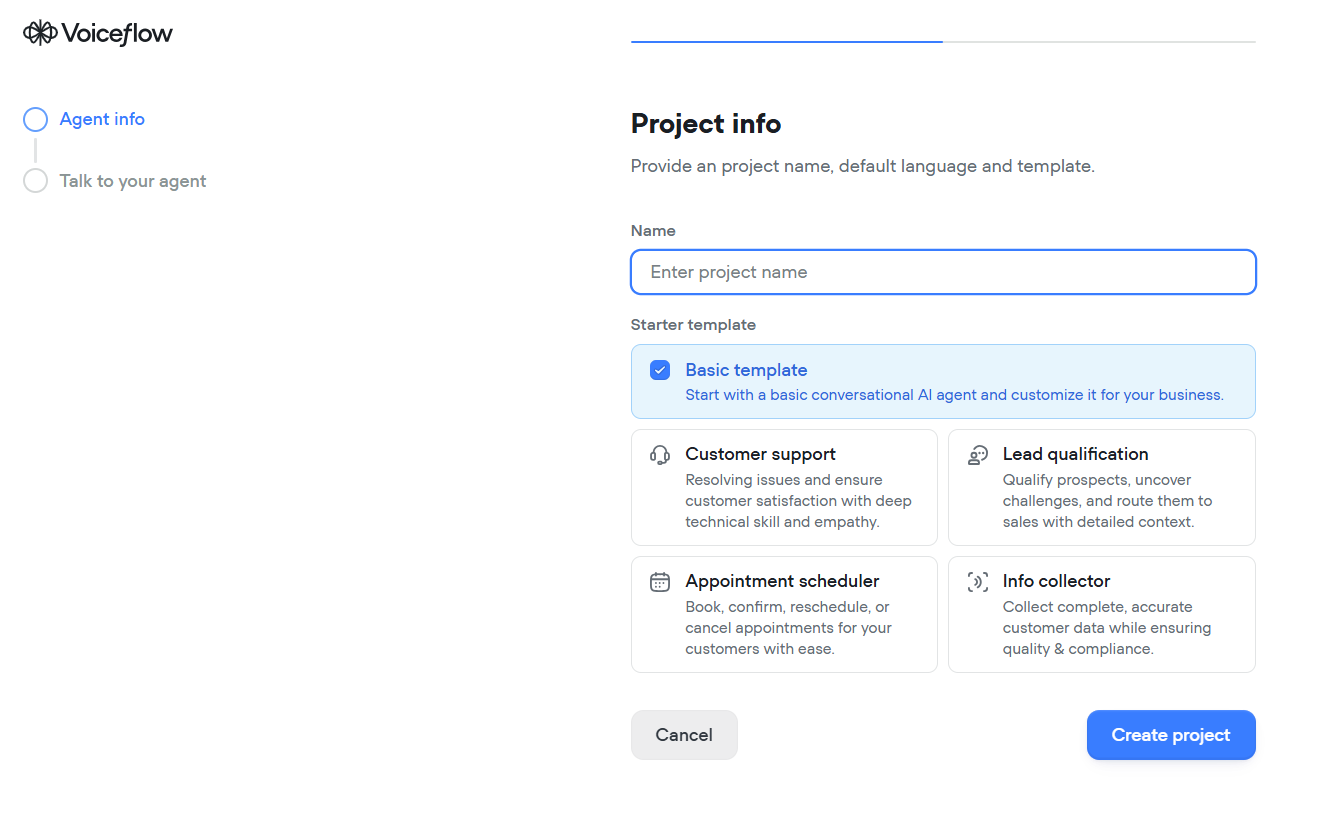This screenshot has height=839, width=1334.
Task: Go to Talk to your agent step
Action: click(133, 181)
